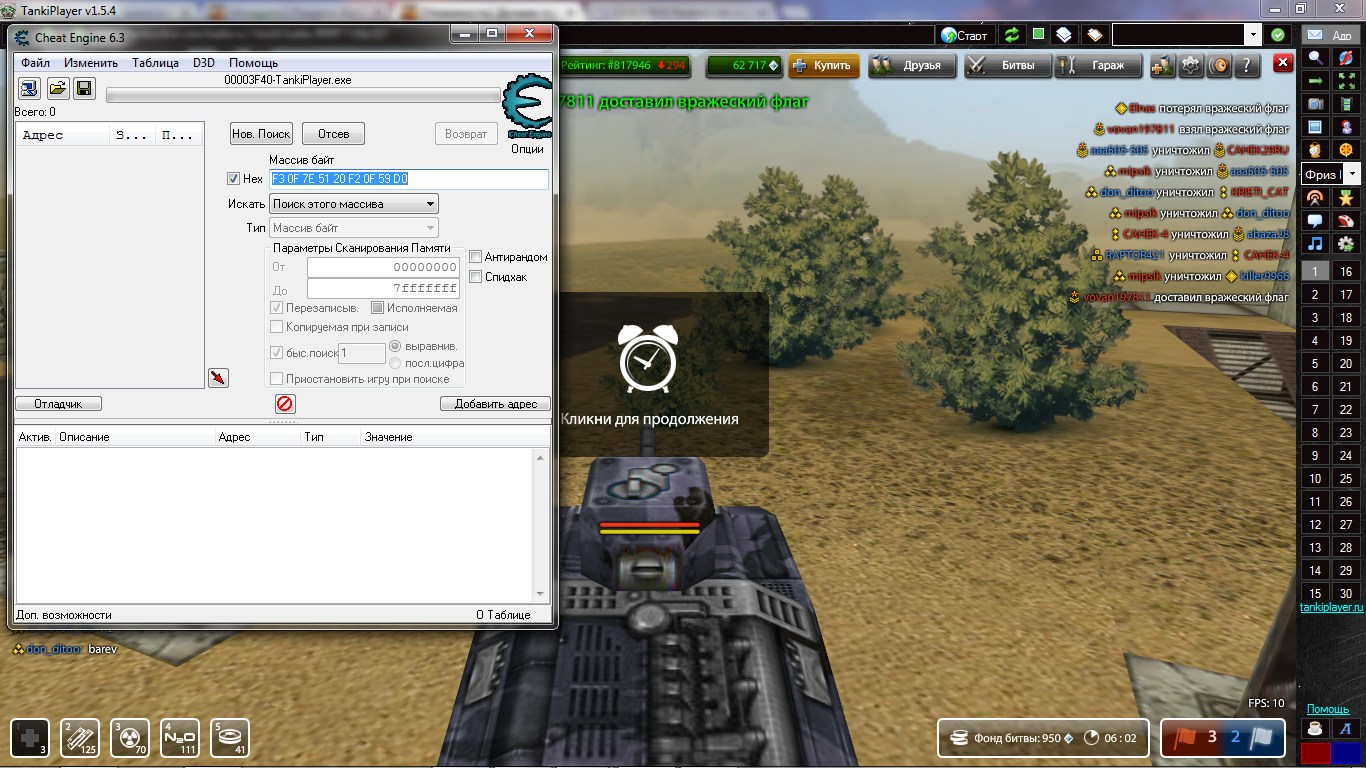This screenshot has height=768, width=1366.
Task: Click the Купить button in game
Action: coord(825,66)
